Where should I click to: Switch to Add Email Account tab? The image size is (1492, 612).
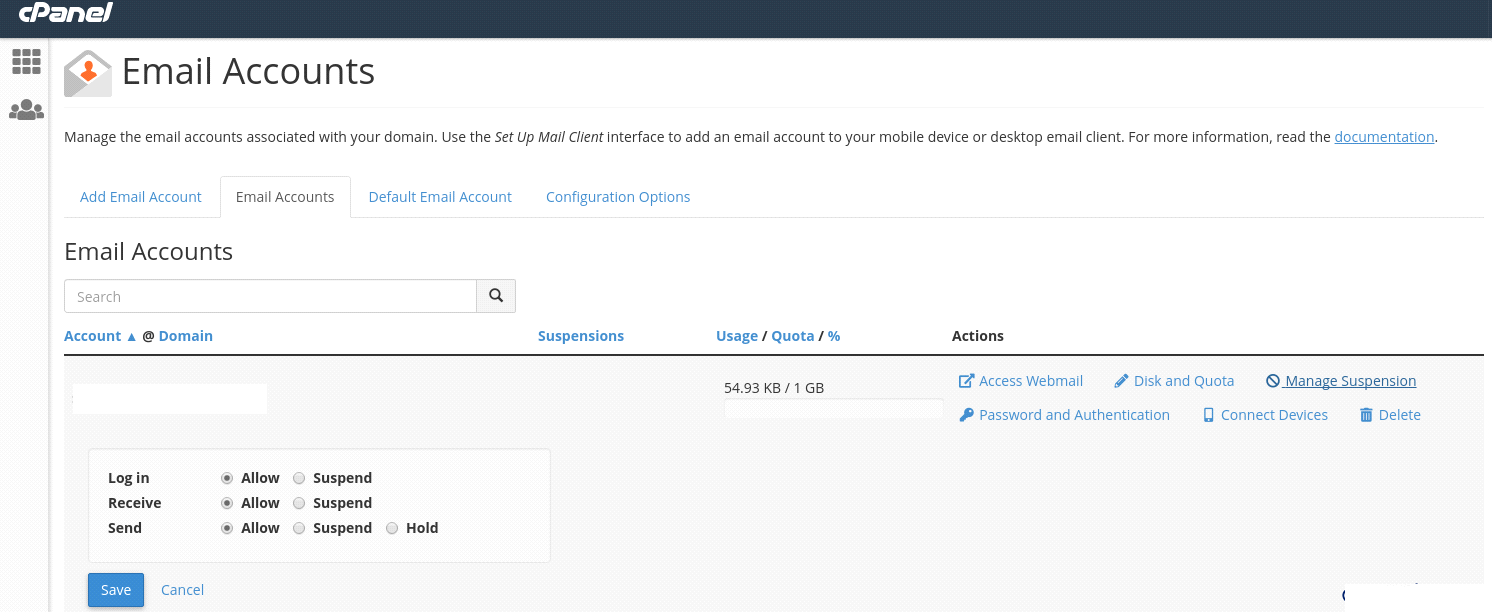[141, 197]
